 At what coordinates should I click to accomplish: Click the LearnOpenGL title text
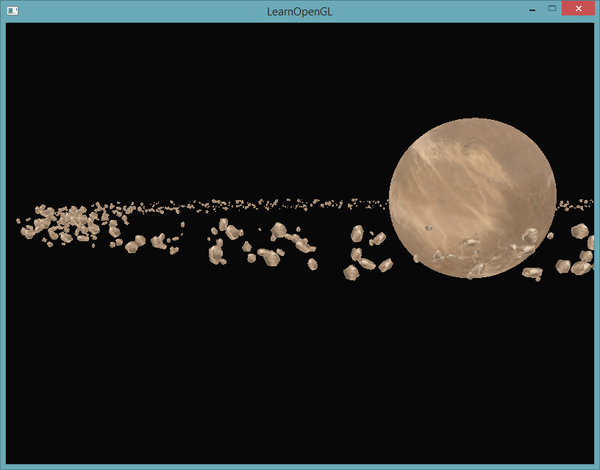click(299, 10)
